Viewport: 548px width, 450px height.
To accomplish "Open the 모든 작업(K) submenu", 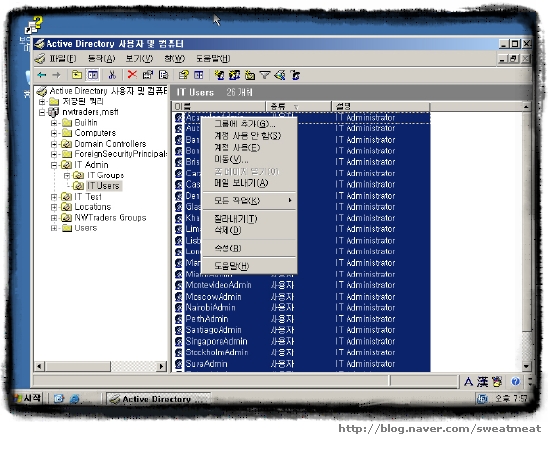I will (x=250, y=201).
